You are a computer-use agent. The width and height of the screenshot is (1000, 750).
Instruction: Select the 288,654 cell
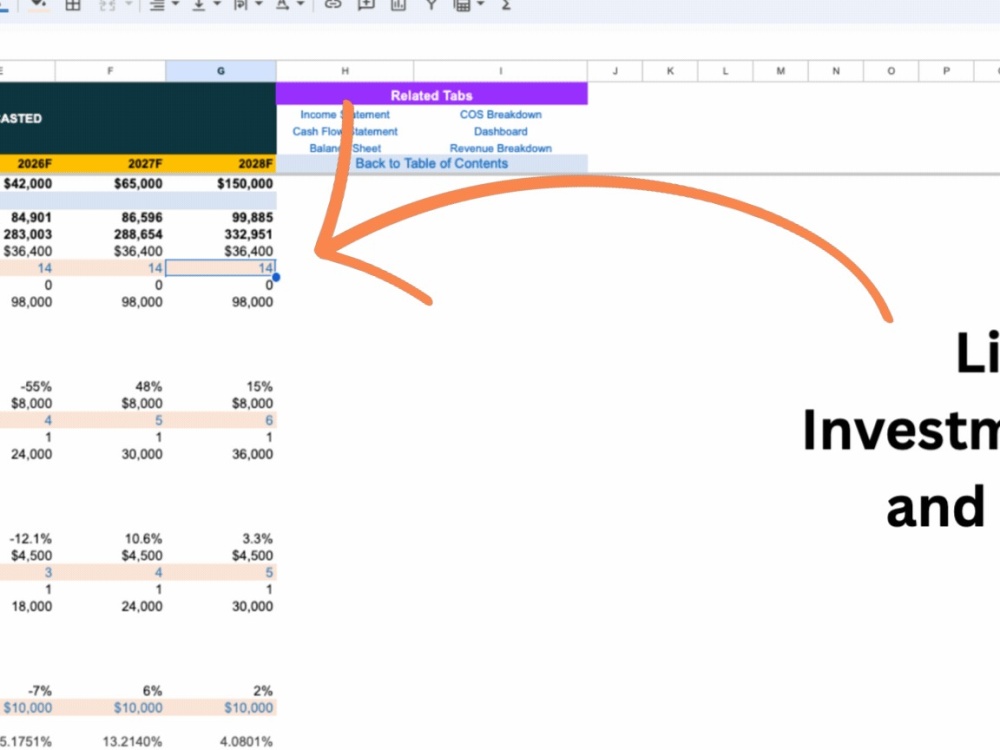tap(110, 234)
